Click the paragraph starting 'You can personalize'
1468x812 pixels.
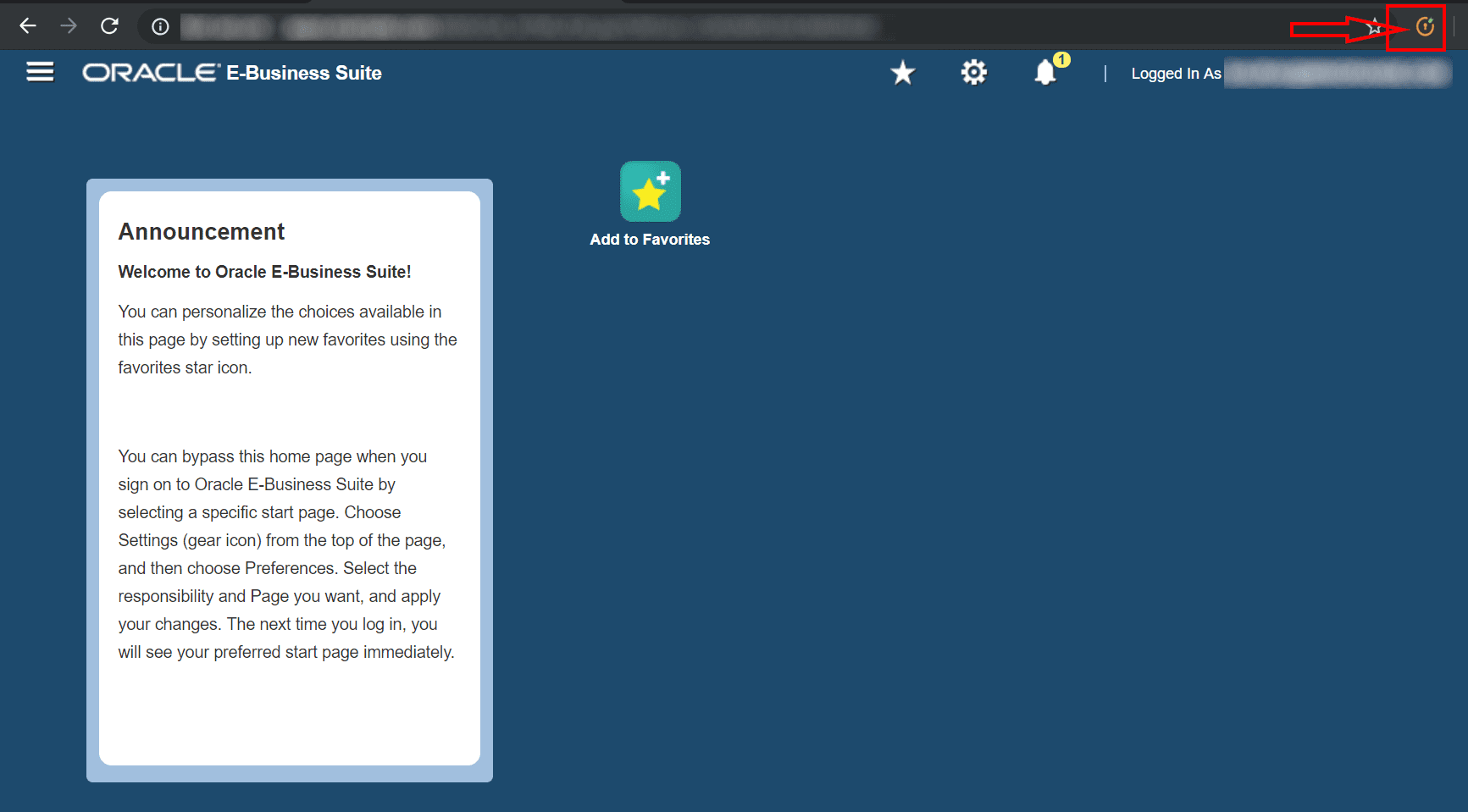coord(288,340)
